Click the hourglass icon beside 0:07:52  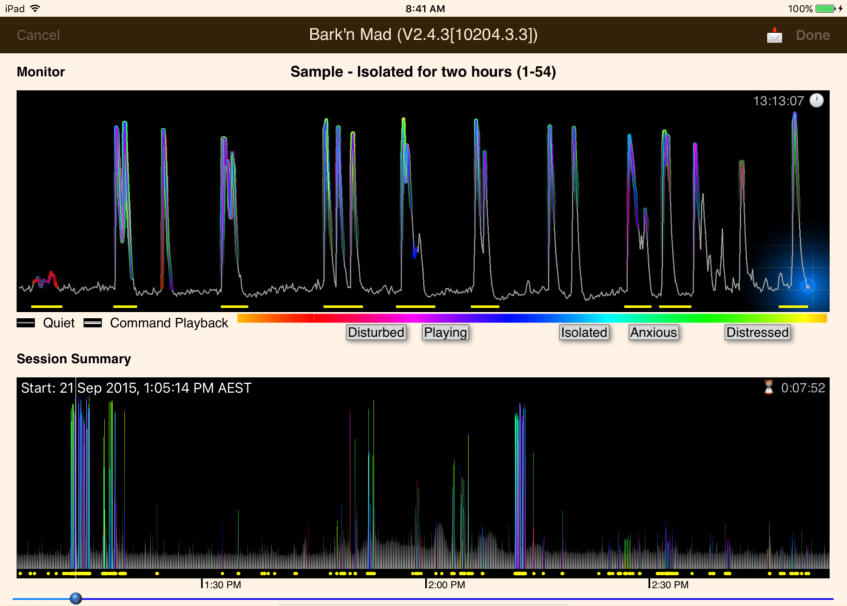[768, 388]
